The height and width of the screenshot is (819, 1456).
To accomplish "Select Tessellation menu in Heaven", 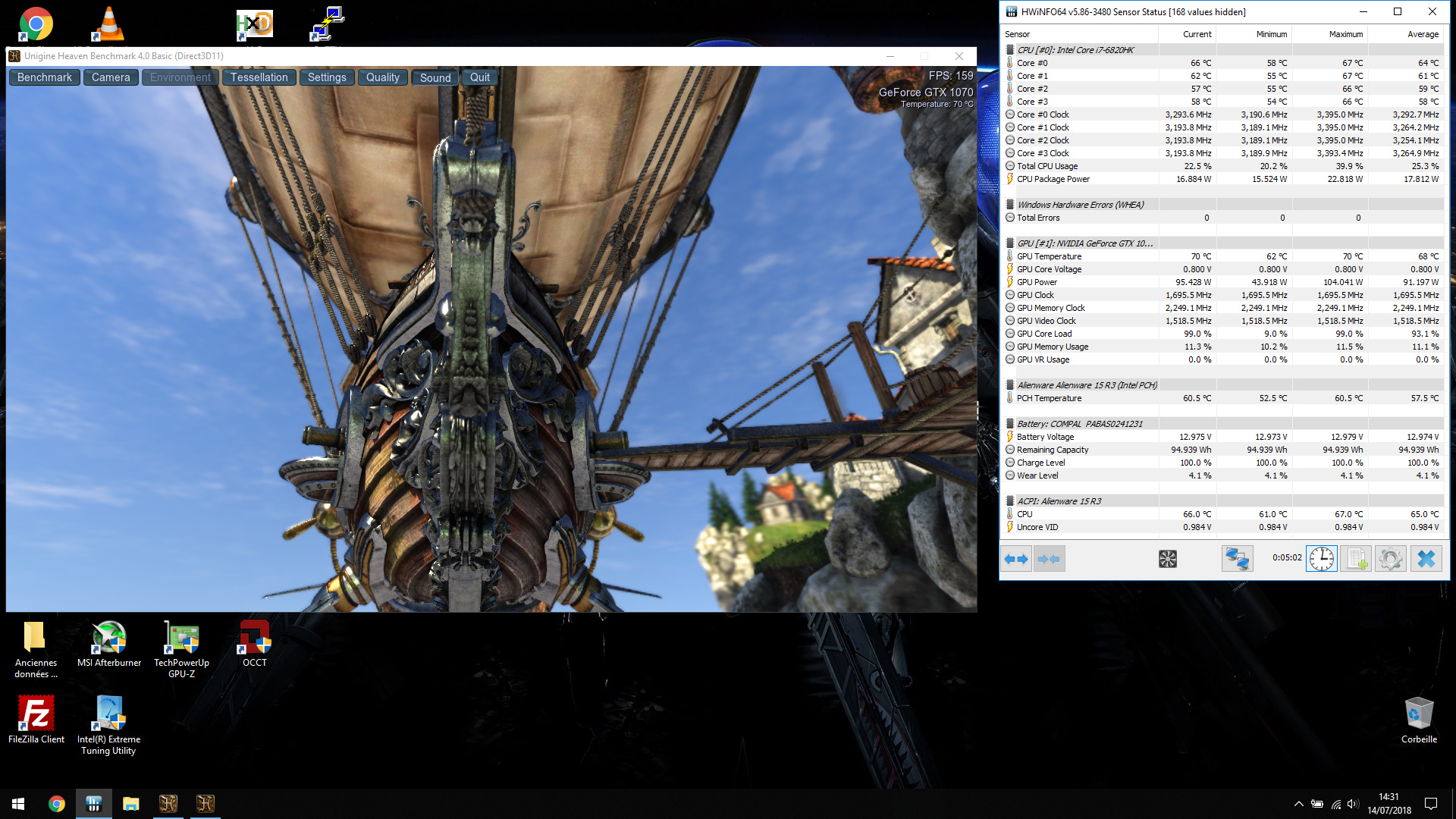I will click(259, 77).
